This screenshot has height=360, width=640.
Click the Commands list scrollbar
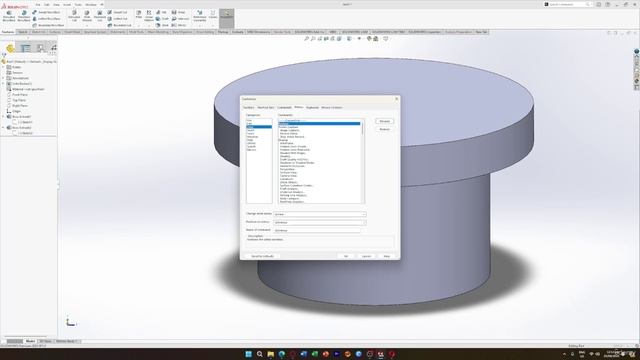(x=362, y=161)
